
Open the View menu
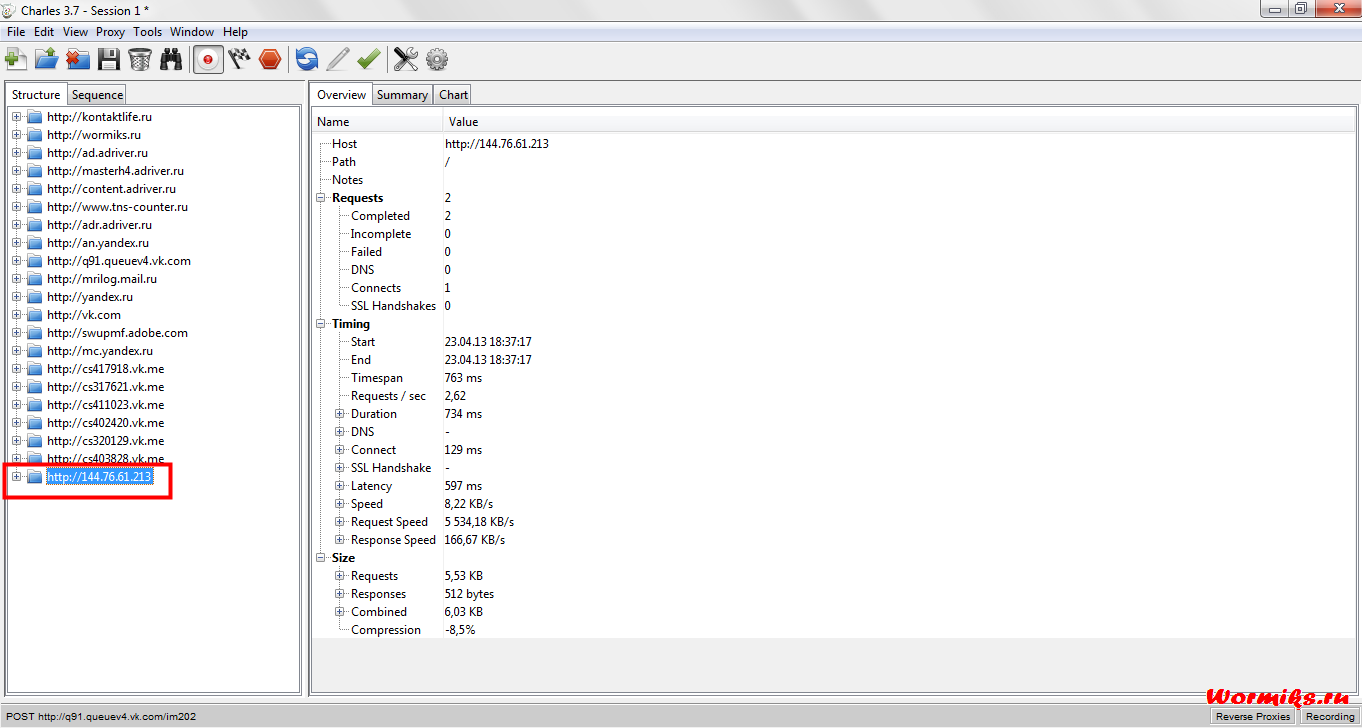75,32
